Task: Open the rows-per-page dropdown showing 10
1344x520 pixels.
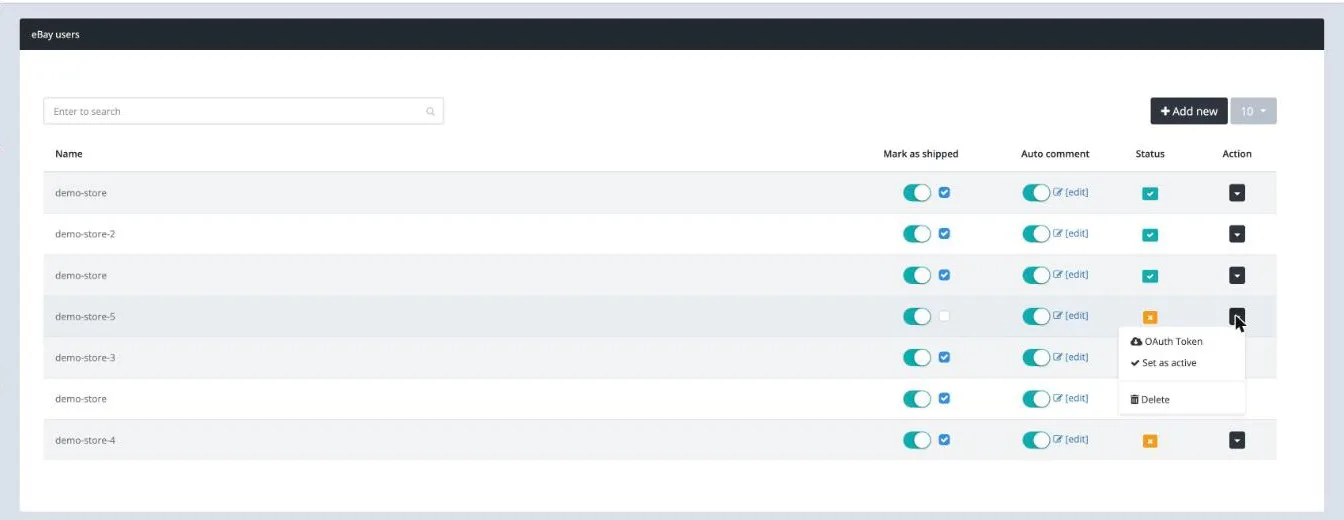Action: (1254, 111)
